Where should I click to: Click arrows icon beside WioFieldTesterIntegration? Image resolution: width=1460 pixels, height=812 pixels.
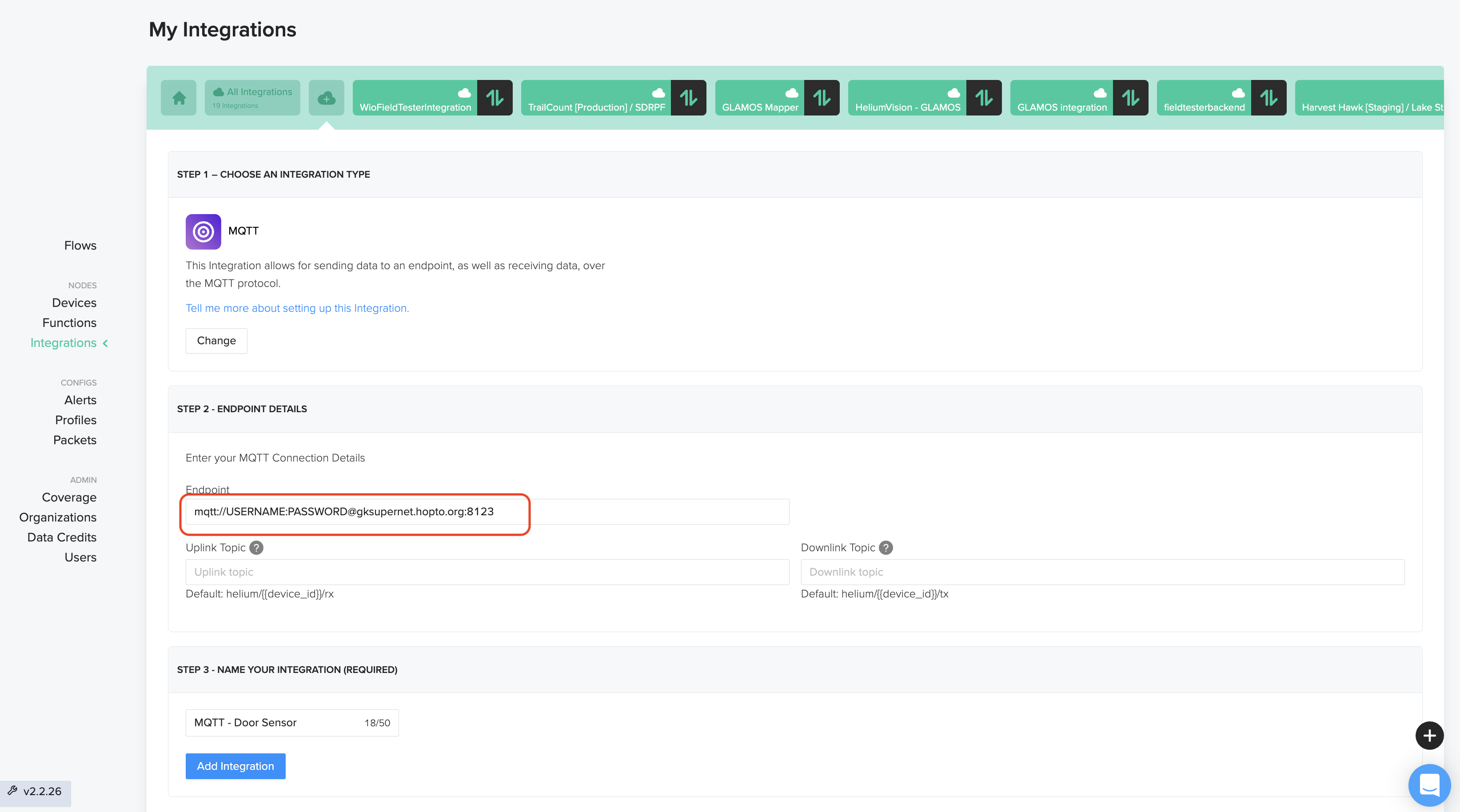(x=495, y=98)
